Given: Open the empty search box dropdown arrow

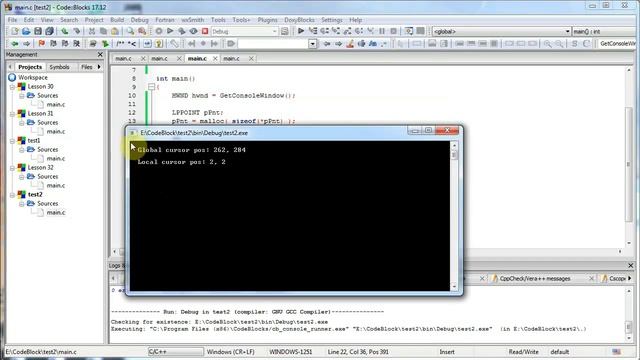Looking at the screenshot, I should [313, 44].
